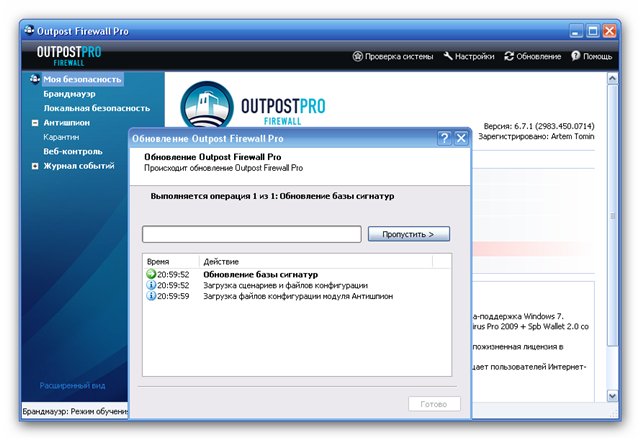Click the version text Версия: 6.7.1
Screen dimensions: 640x440
tap(539, 126)
